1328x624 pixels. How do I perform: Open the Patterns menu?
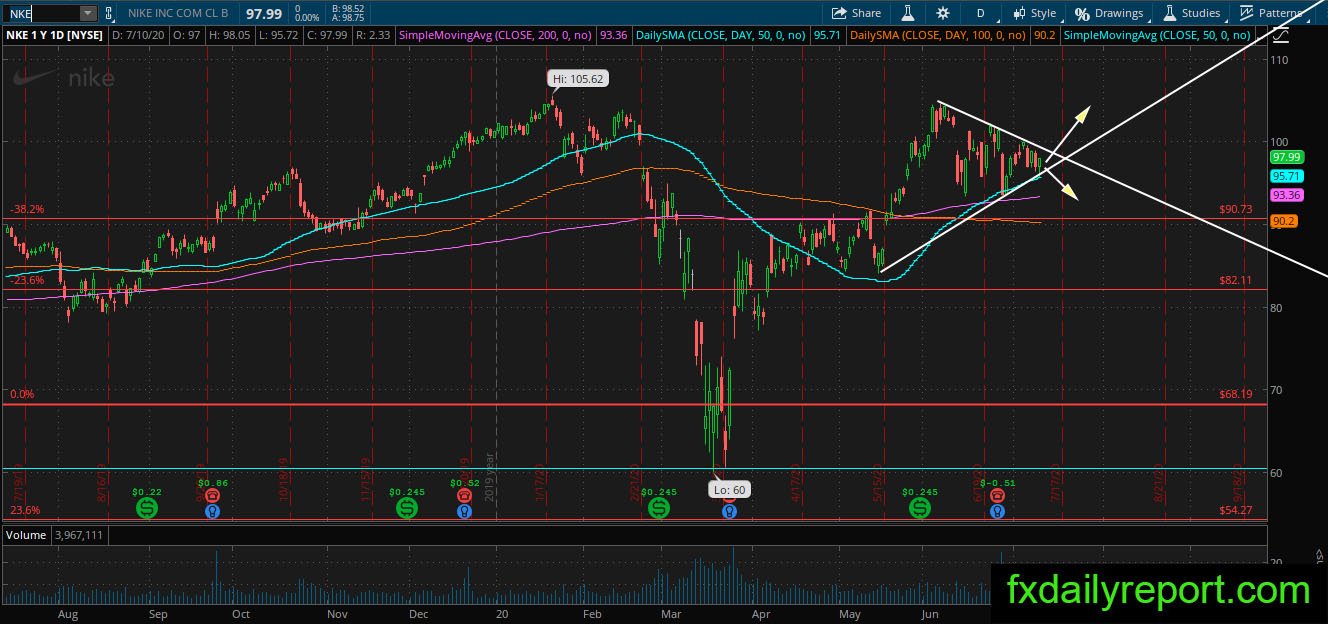1276,13
